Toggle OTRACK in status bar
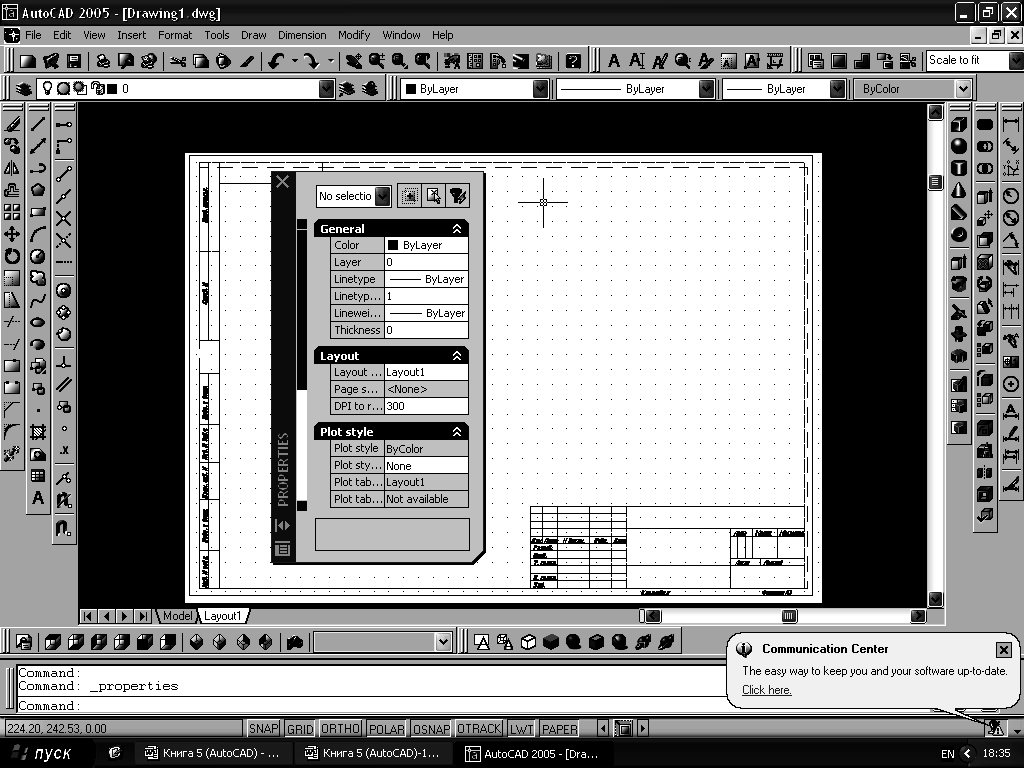Screen dimensions: 1024x768 click(479, 728)
